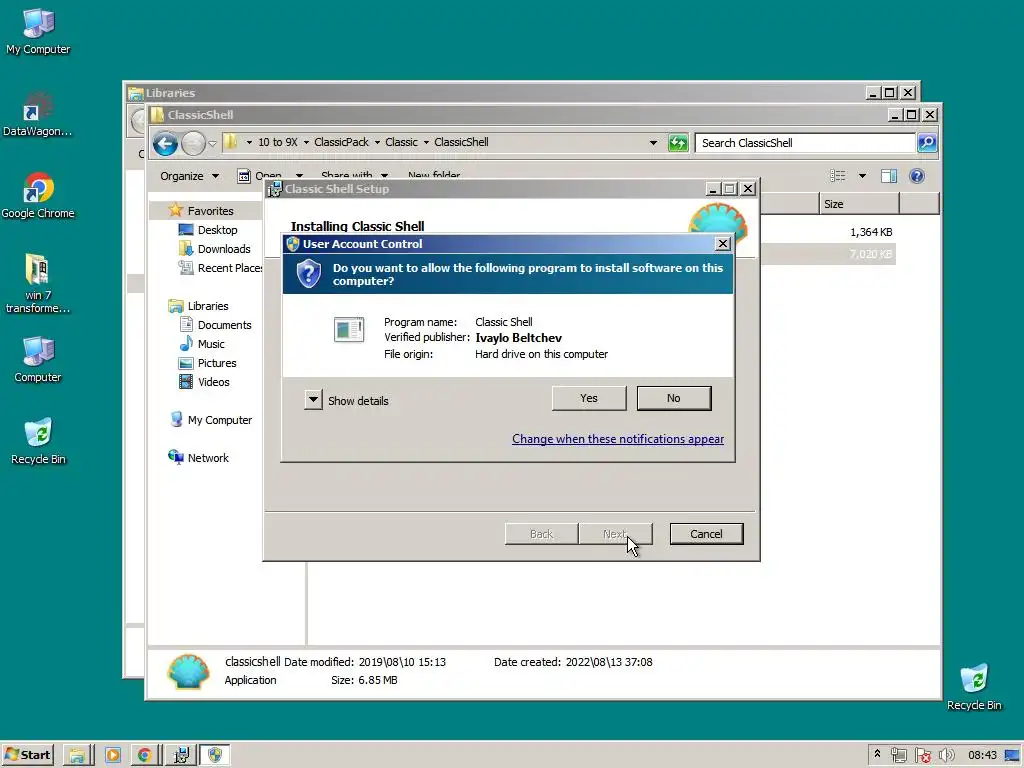The width and height of the screenshot is (1024, 768).
Task: Click Yes to allow Classic Shell installation
Action: pyautogui.click(x=588, y=398)
